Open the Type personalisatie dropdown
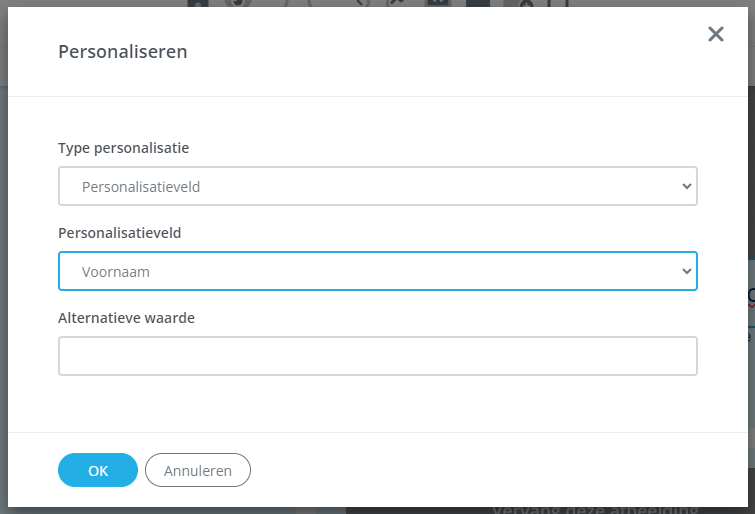755x514 pixels. [x=377, y=186]
